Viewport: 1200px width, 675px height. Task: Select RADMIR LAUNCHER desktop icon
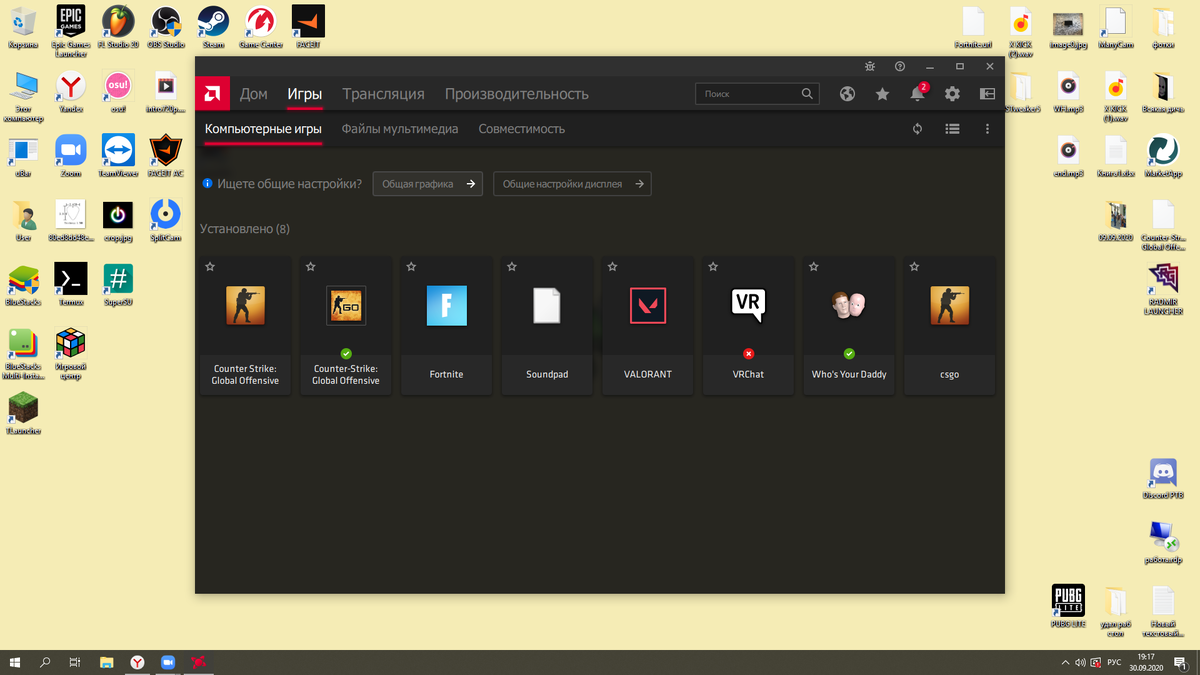[1163, 290]
